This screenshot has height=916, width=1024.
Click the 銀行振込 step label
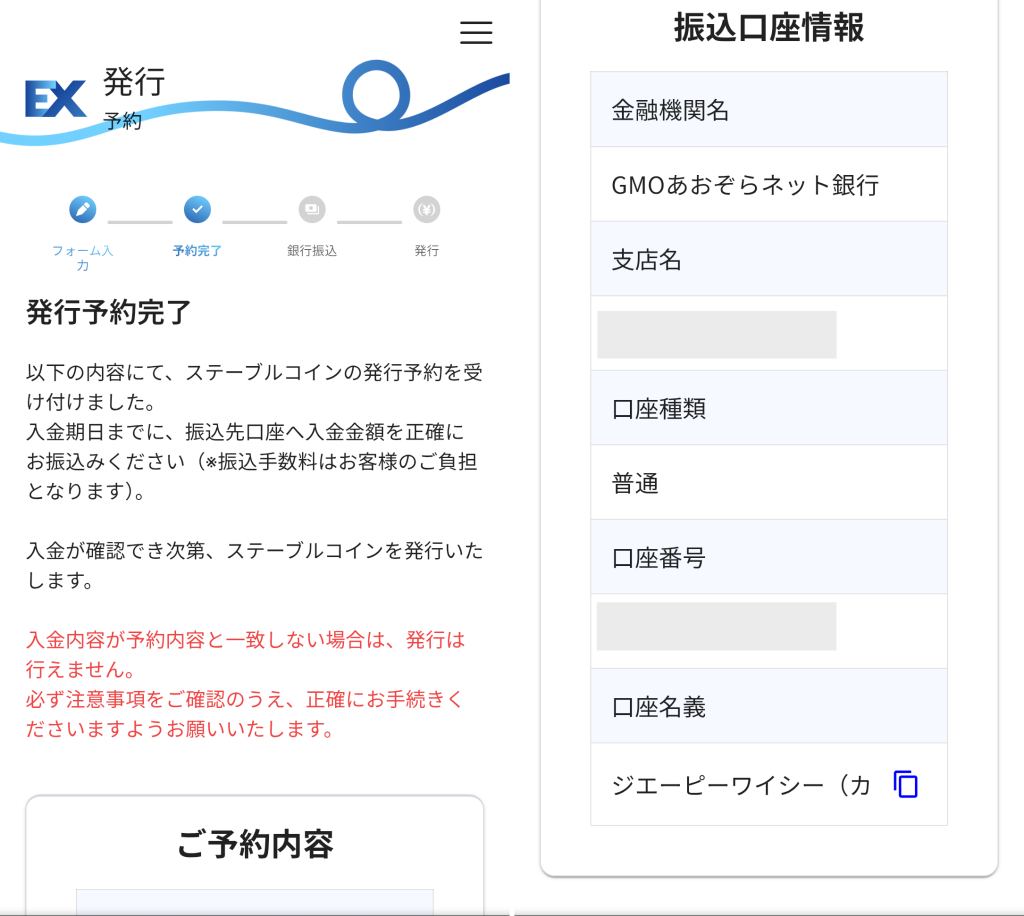[311, 251]
